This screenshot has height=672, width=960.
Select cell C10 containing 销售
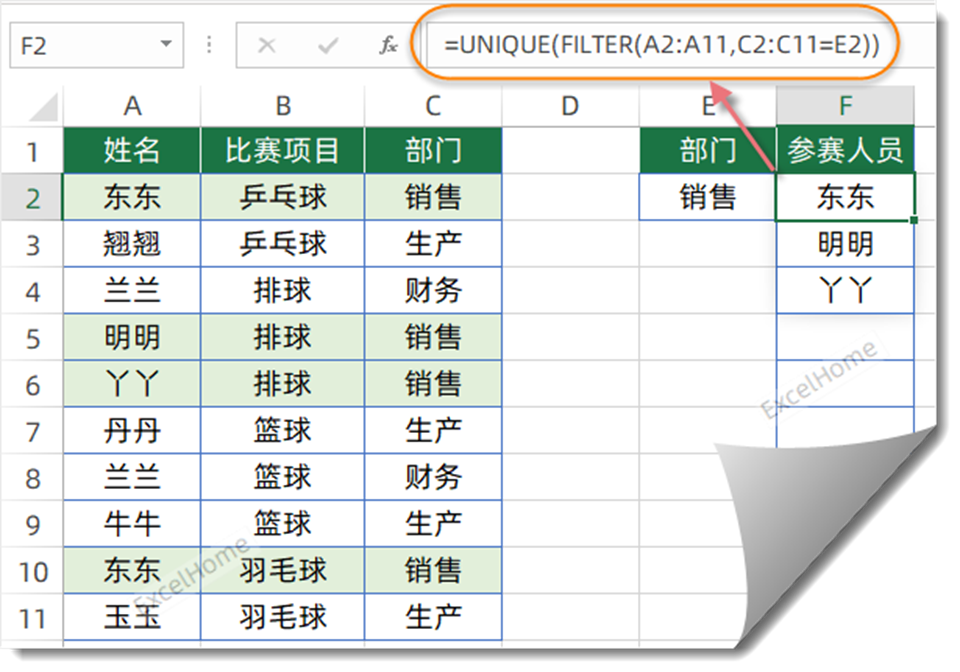(433, 570)
